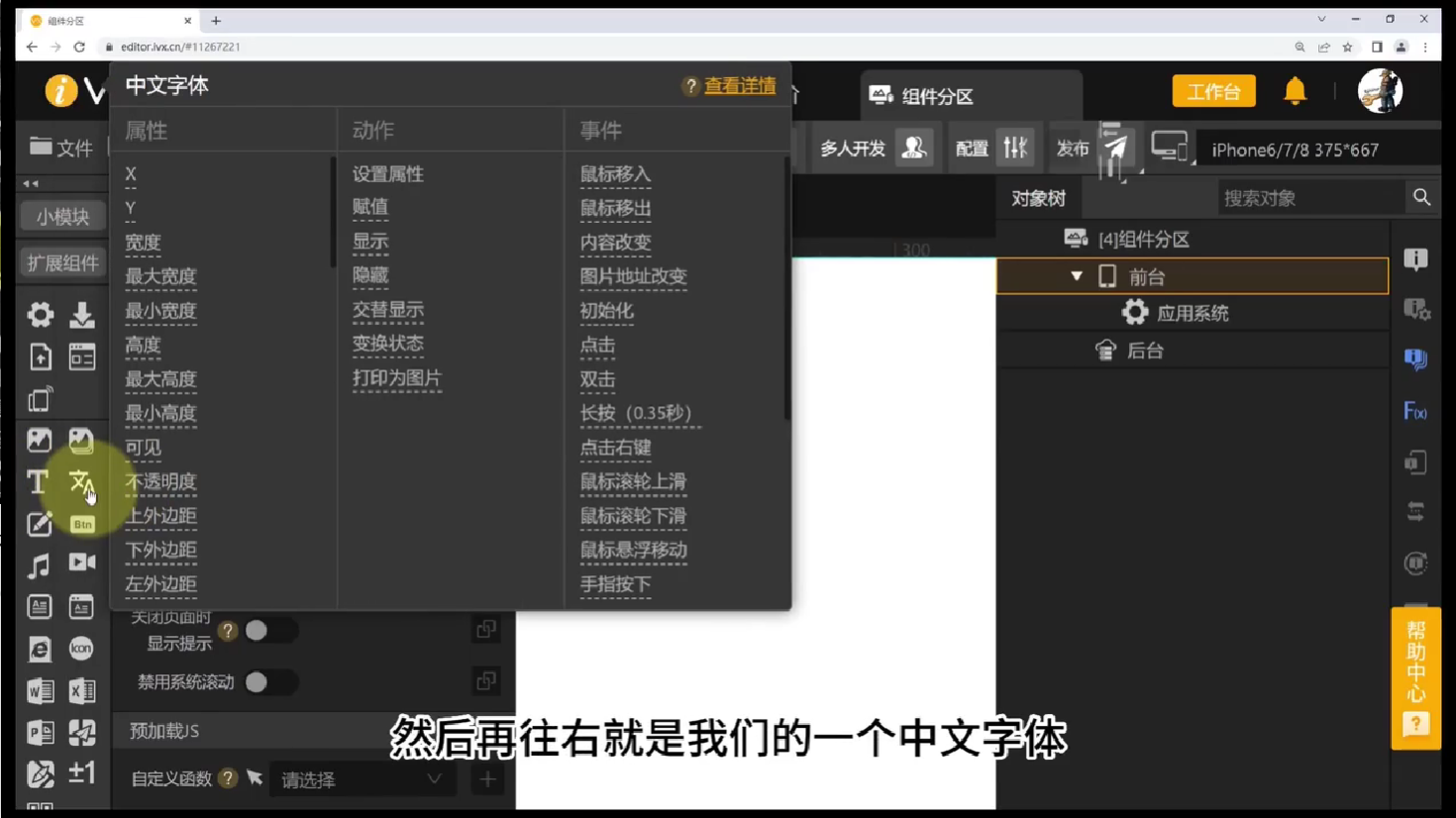Collapse the left panel double-arrow
This screenshot has height=818, width=1456.
tap(31, 183)
